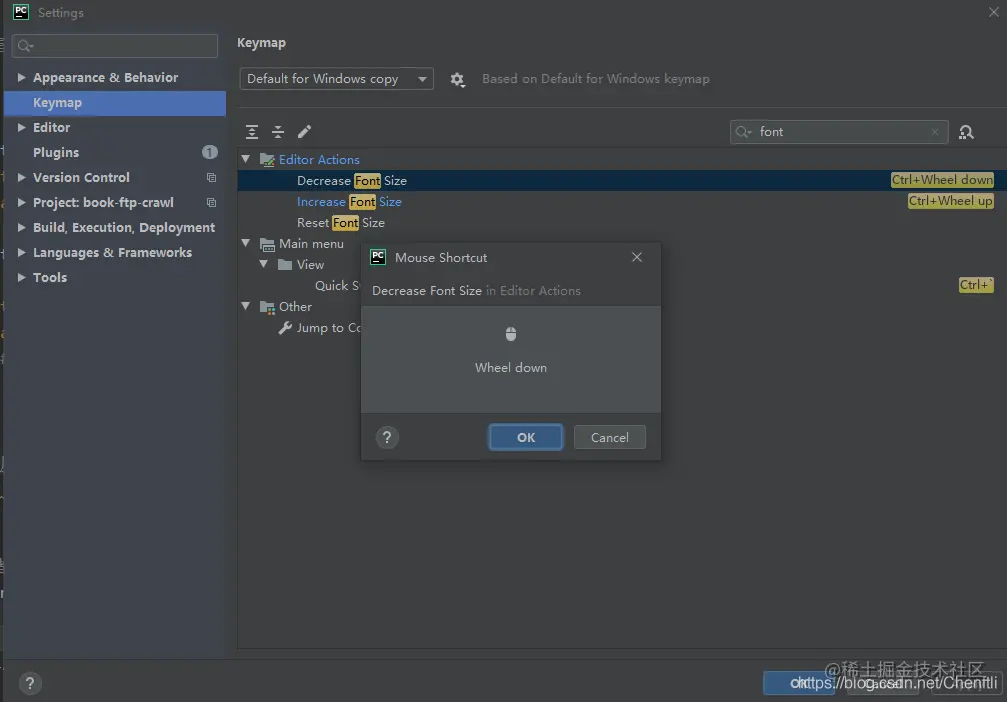Select Languages & Frameworks entry

click(x=112, y=252)
